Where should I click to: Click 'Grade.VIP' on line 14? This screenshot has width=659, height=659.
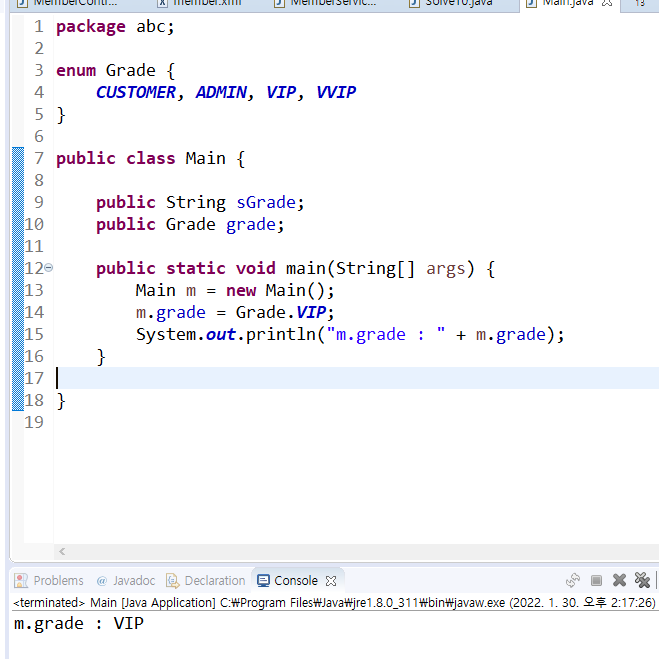(281, 313)
